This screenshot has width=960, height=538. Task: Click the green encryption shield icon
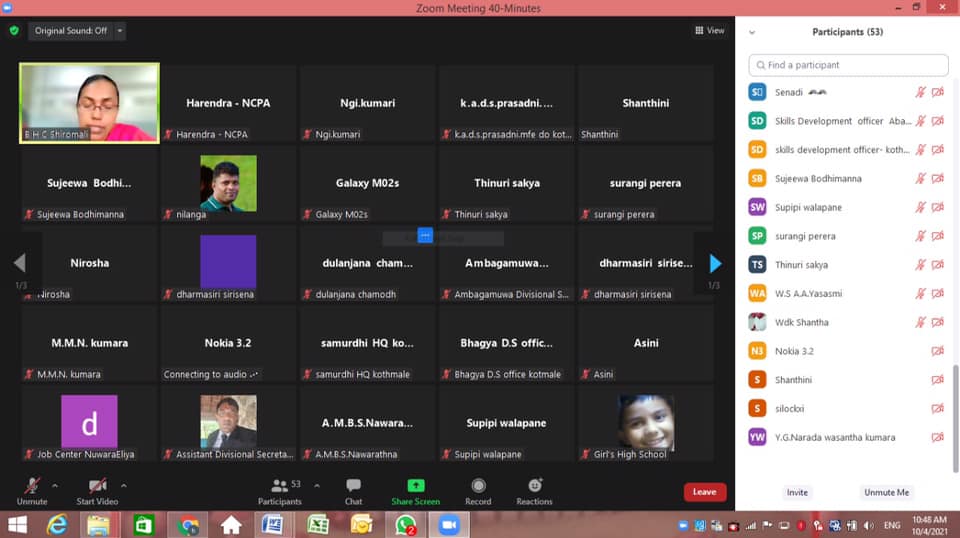point(14,31)
